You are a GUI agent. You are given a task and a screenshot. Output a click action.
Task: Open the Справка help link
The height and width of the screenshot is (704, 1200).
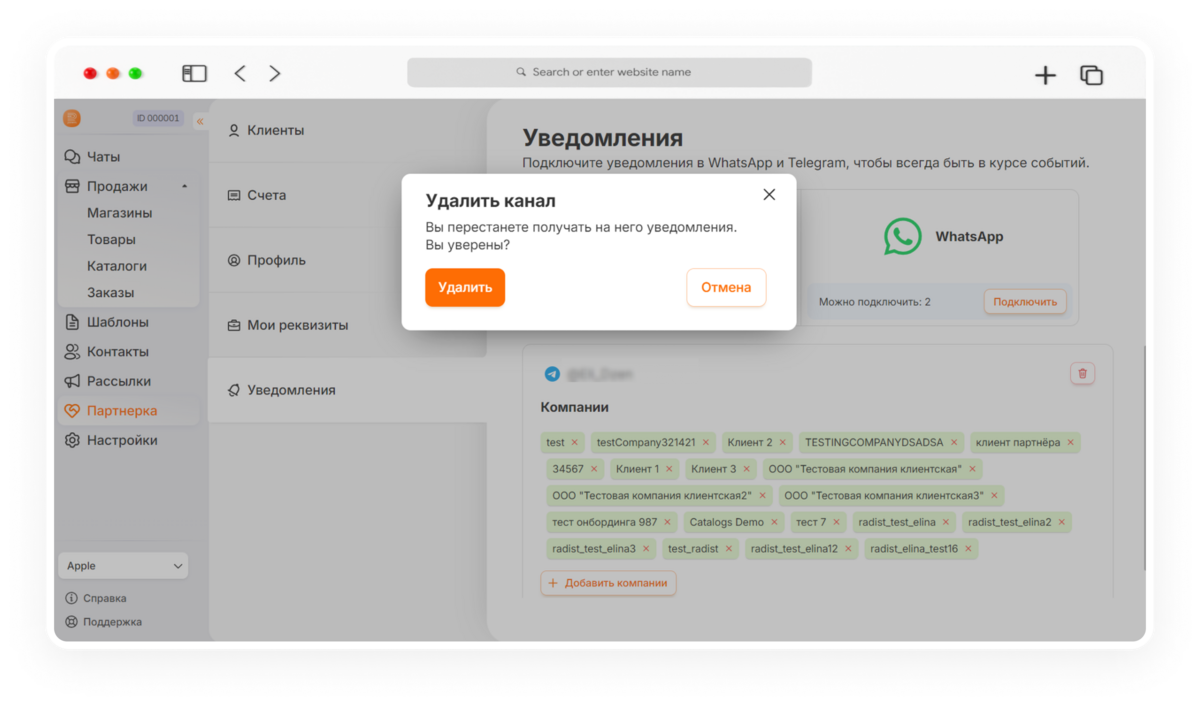pyautogui.click(x=96, y=598)
